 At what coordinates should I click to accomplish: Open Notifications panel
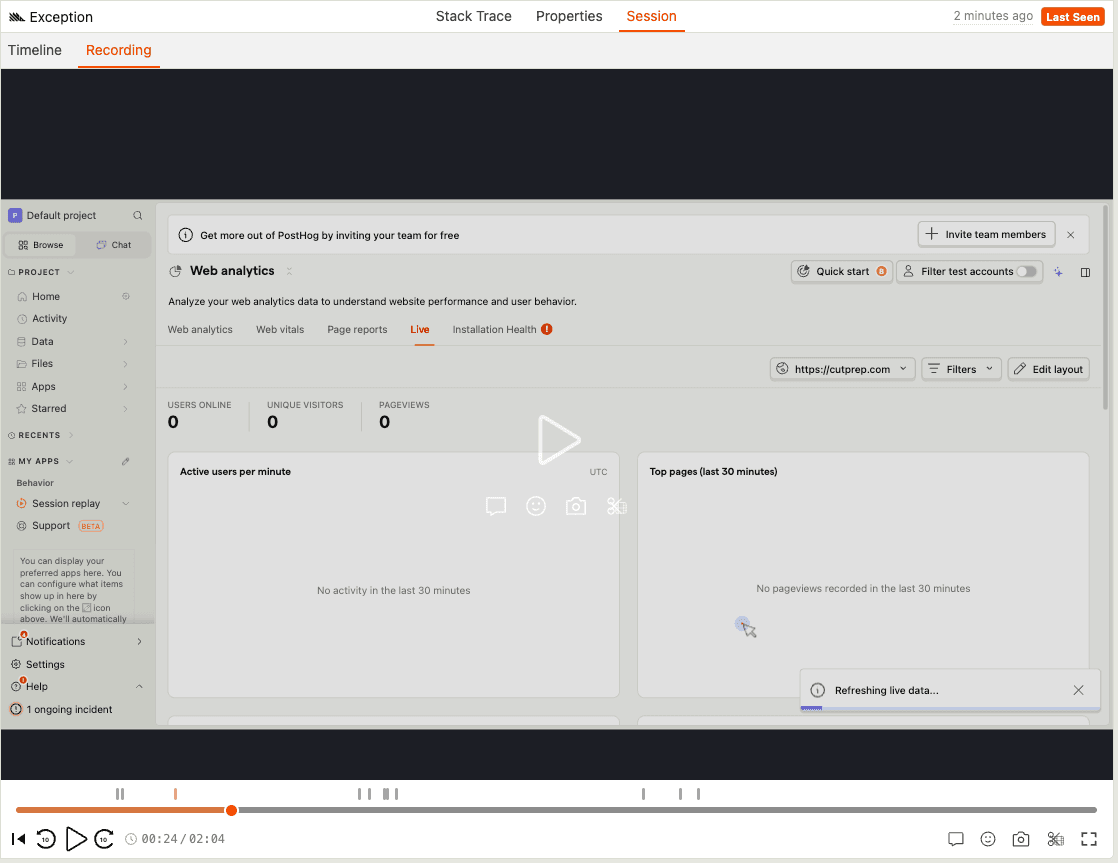pos(77,641)
